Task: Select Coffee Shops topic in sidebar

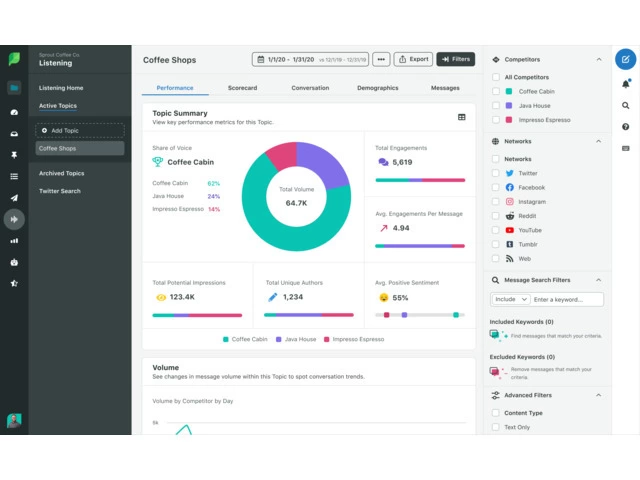Action: click(80, 149)
